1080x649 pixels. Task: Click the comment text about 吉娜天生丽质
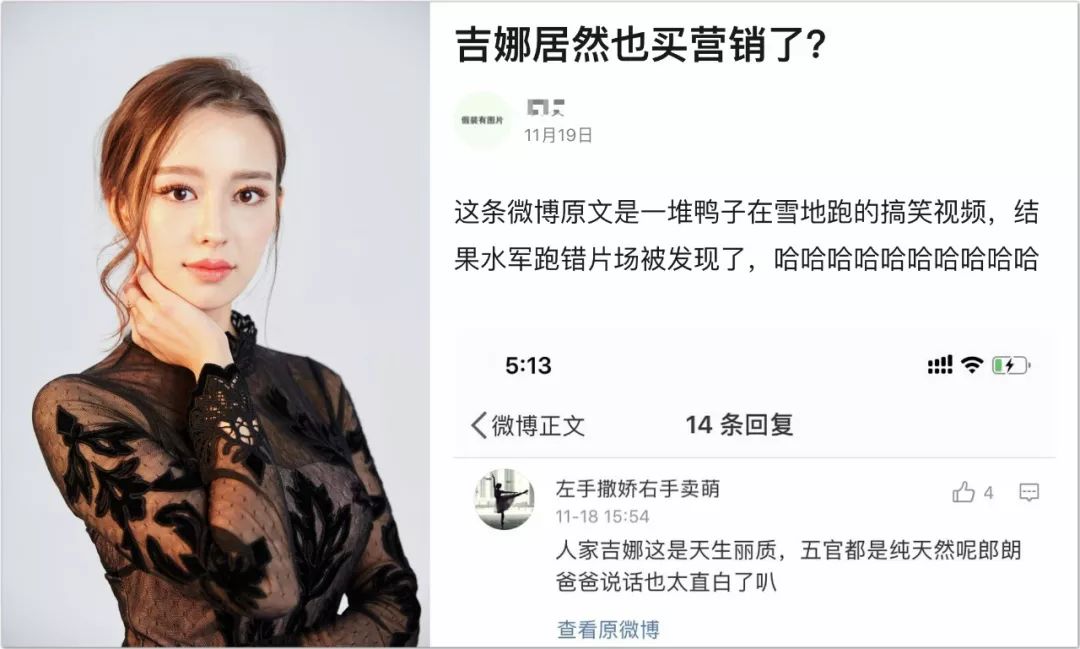(x=789, y=566)
